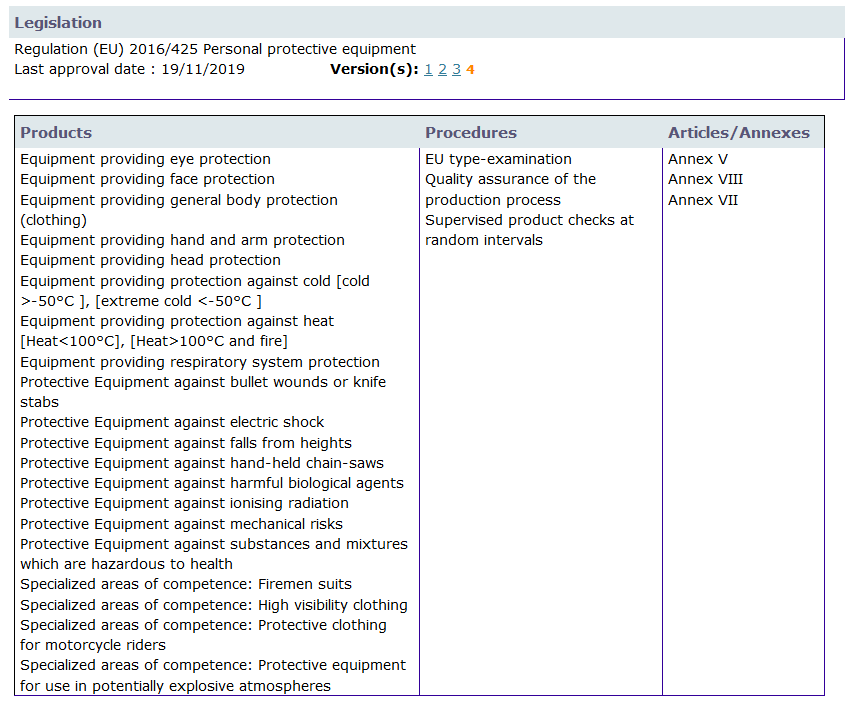Click EU type-examination procedure
The image size is (860, 710).
tap(498, 159)
